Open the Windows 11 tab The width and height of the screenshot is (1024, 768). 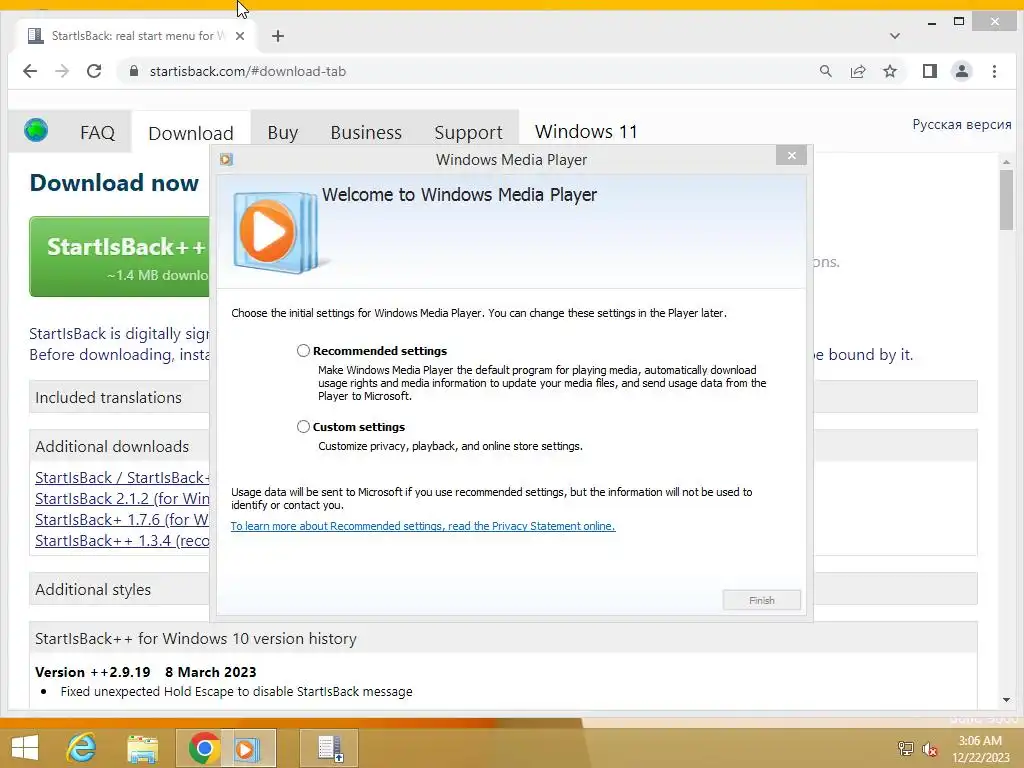586,132
